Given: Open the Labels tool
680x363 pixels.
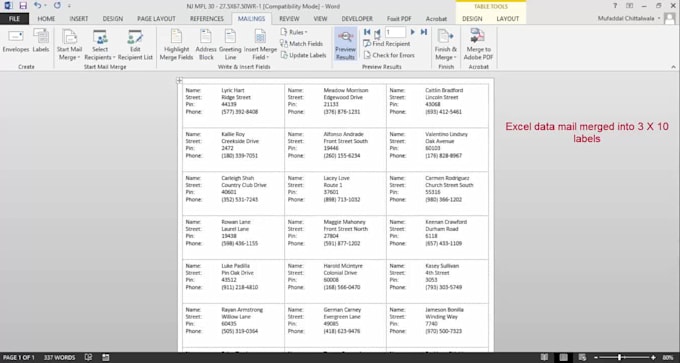Looking at the screenshot, I should pos(41,41).
